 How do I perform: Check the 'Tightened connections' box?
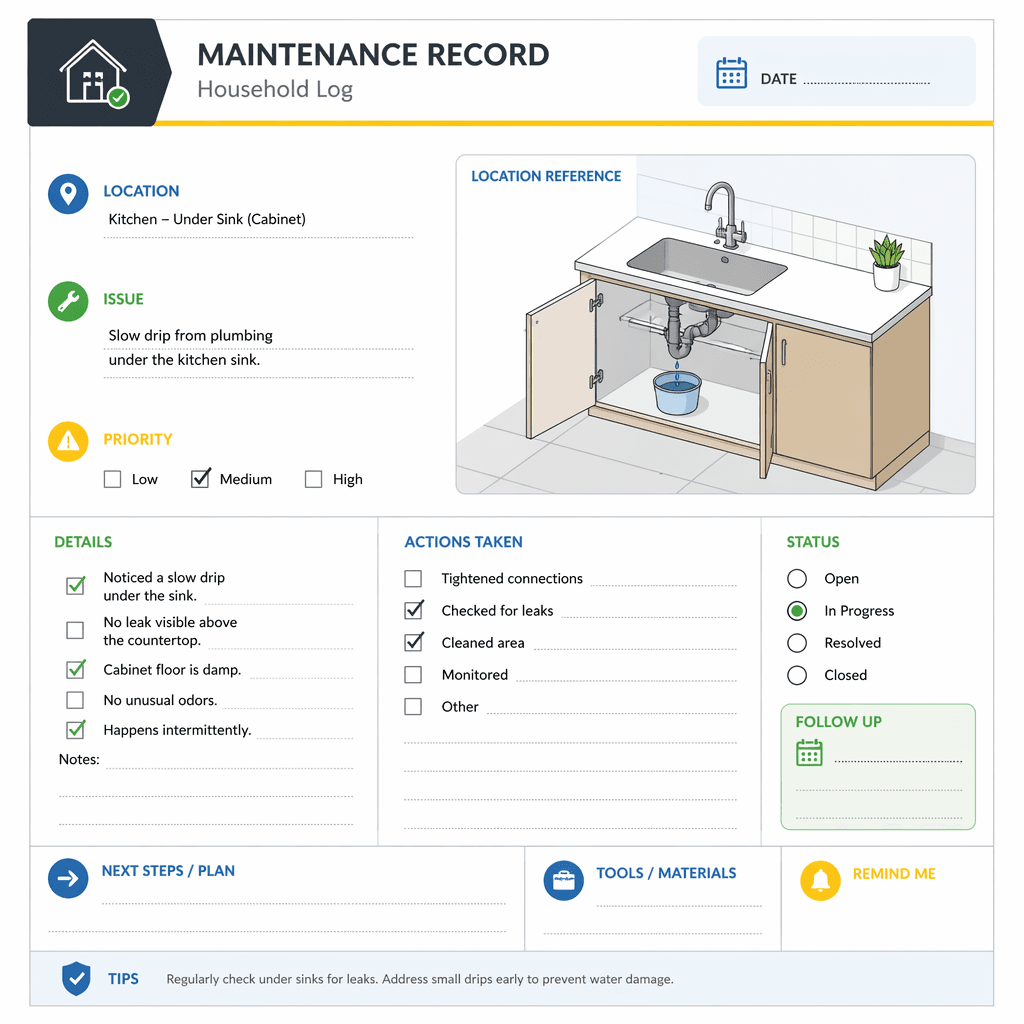(413, 579)
